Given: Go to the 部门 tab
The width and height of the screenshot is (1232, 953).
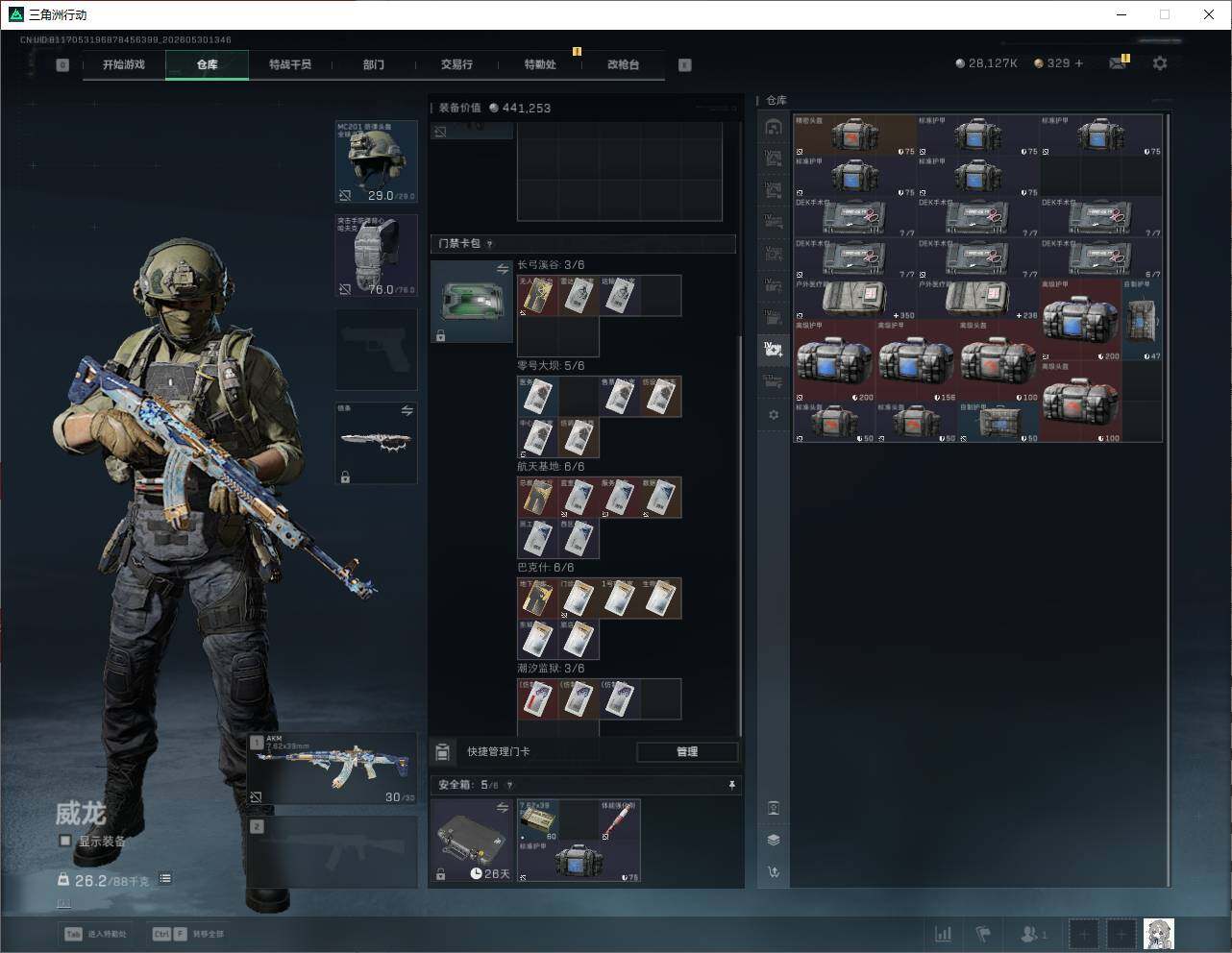Looking at the screenshot, I should click(x=374, y=64).
